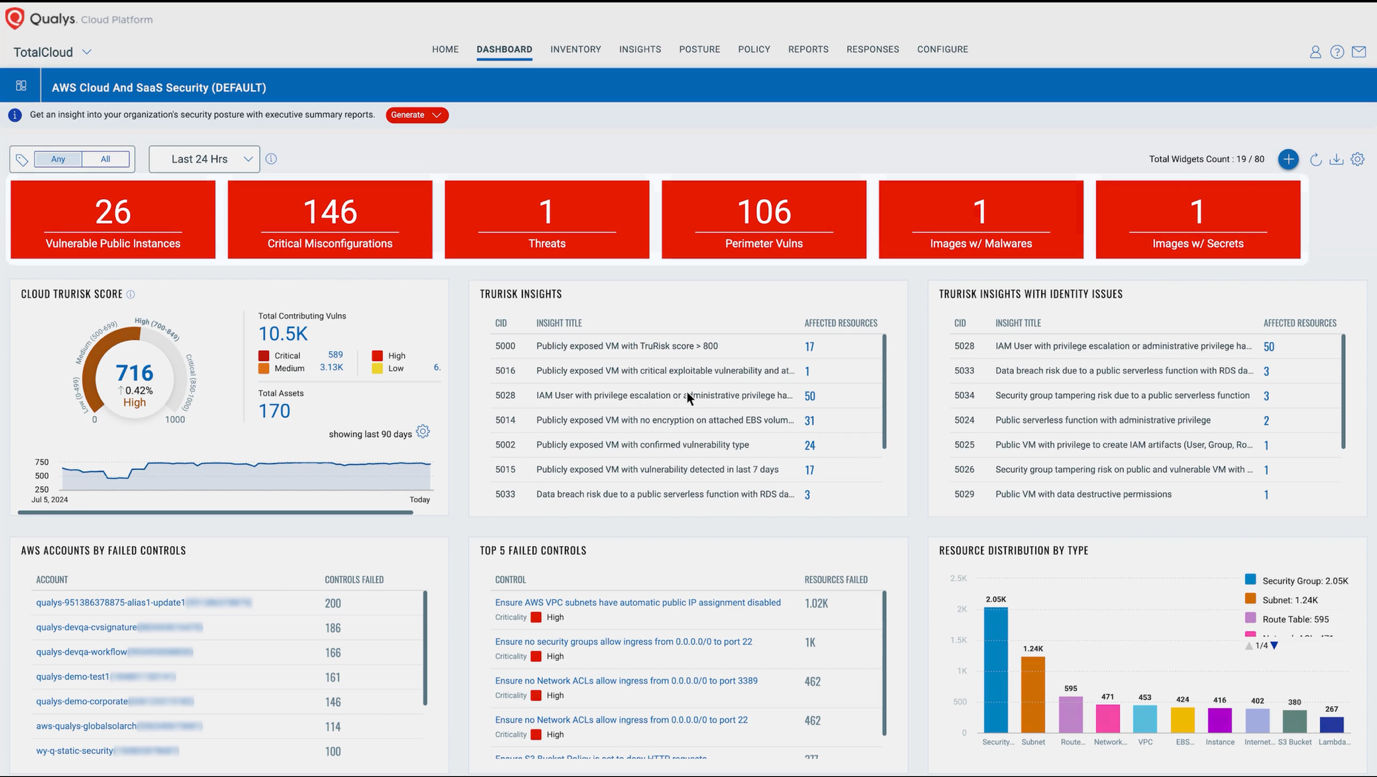Screen dimensions: 1377x777
Task: Open affected resources 17 for CID 5000
Action: (809, 347)
